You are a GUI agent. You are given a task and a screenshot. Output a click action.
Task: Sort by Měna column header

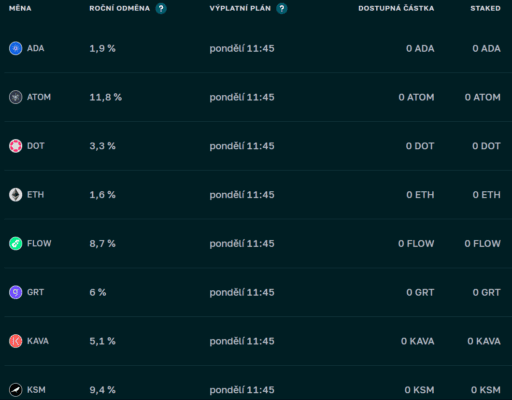(x=20, y=8)
